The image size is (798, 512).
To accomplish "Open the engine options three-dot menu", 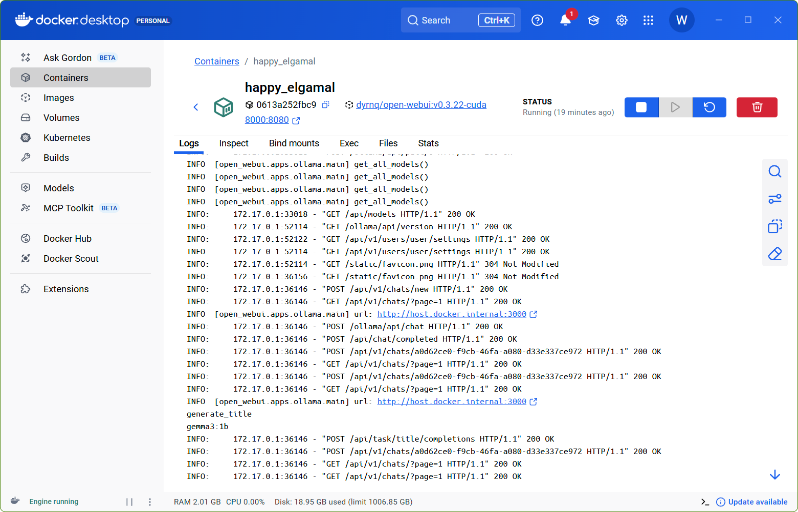I will 148,501.
